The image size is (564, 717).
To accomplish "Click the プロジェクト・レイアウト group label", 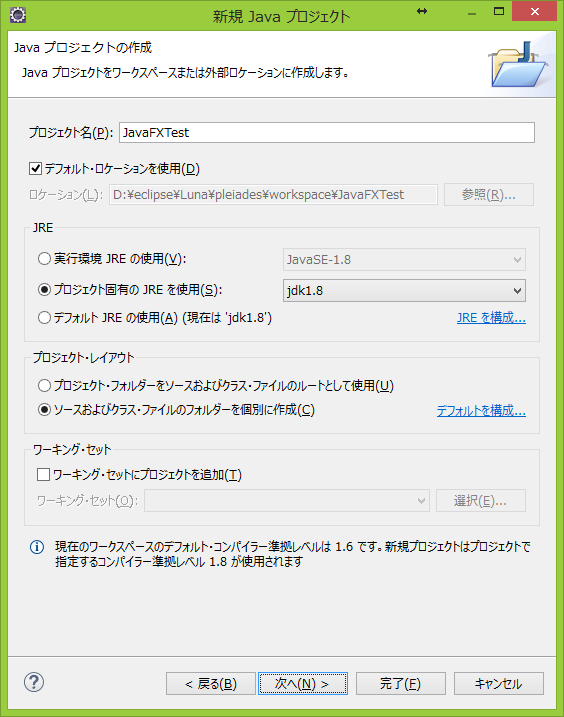I will [x=83, y=358].
